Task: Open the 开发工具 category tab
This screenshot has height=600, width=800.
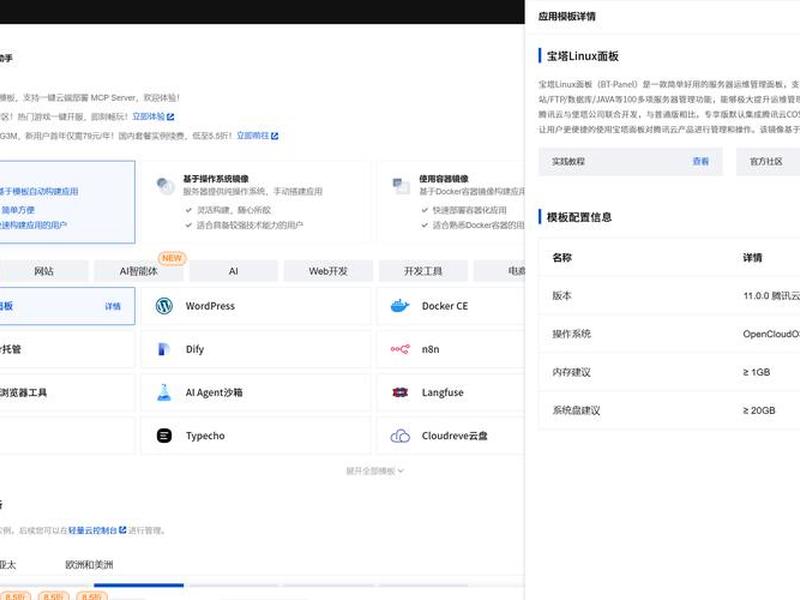Action: (x=423, y=271)
